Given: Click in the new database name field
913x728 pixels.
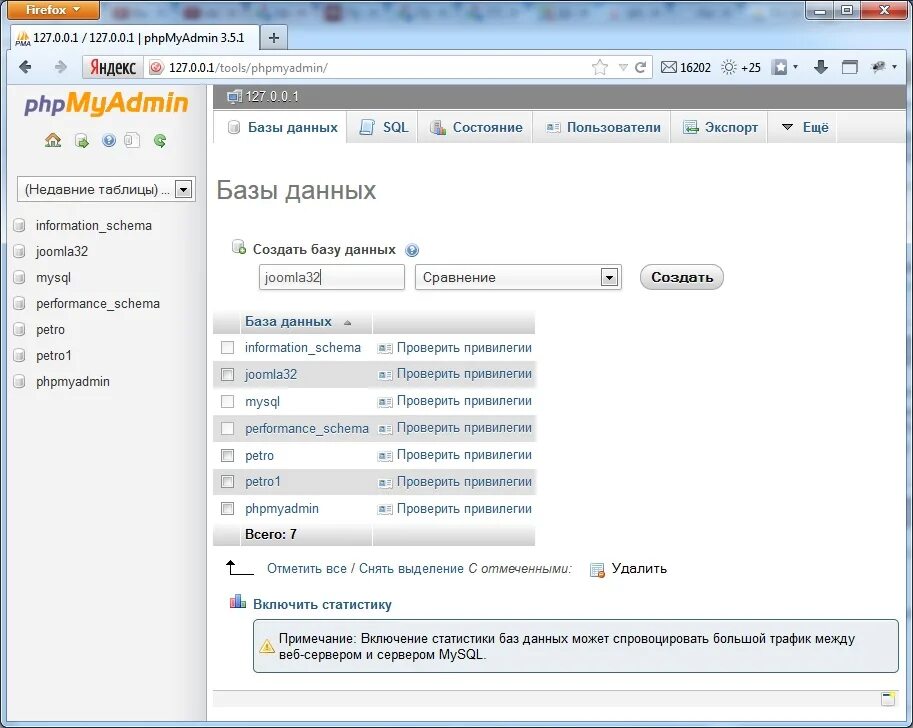Looking at the screenshot, I should (331, 277).
